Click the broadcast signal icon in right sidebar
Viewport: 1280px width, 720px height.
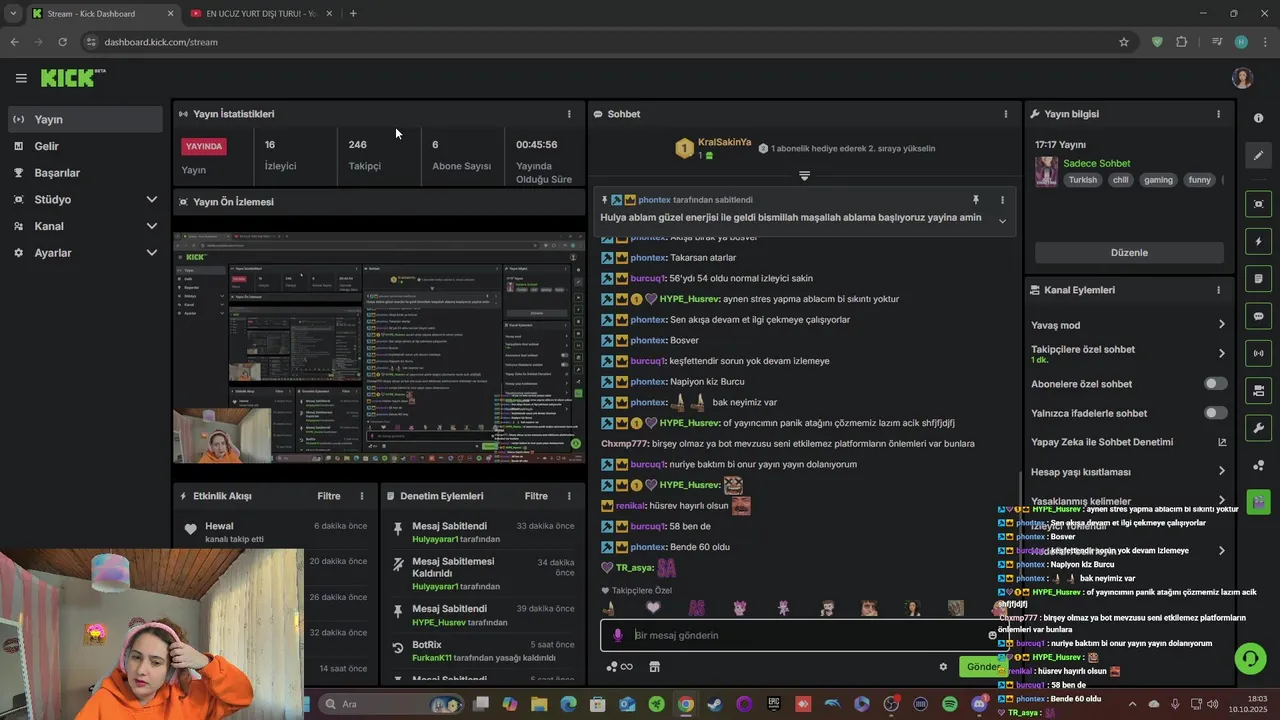point(1258,353)
